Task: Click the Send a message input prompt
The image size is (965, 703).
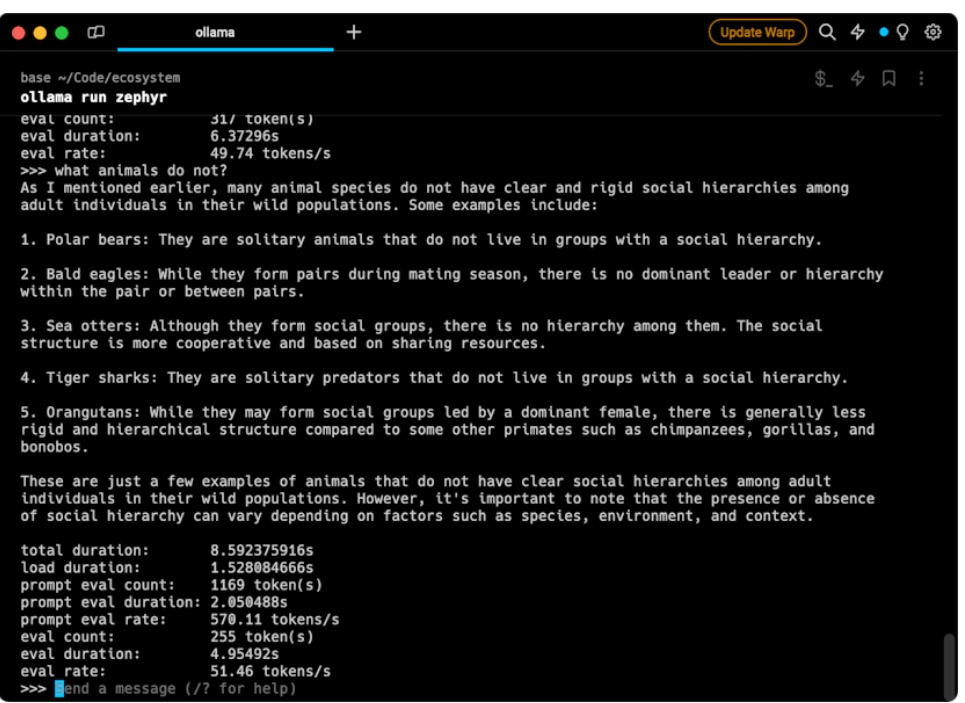Action: click(x=175, y=688)
